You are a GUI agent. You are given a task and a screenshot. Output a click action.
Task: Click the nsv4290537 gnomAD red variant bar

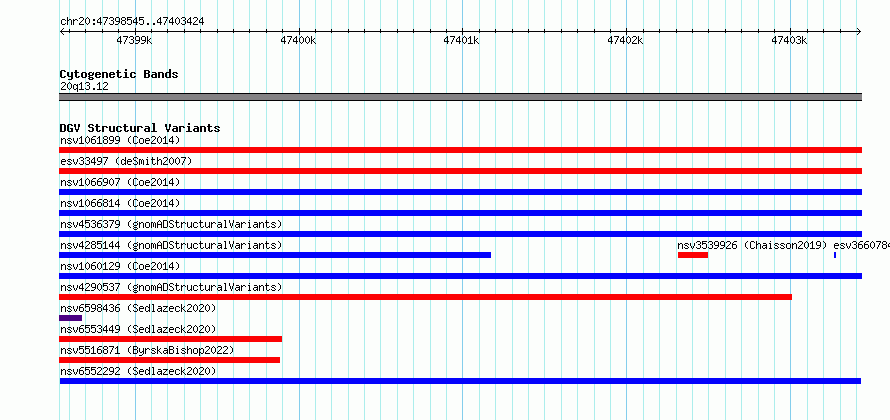coord(425,297)
